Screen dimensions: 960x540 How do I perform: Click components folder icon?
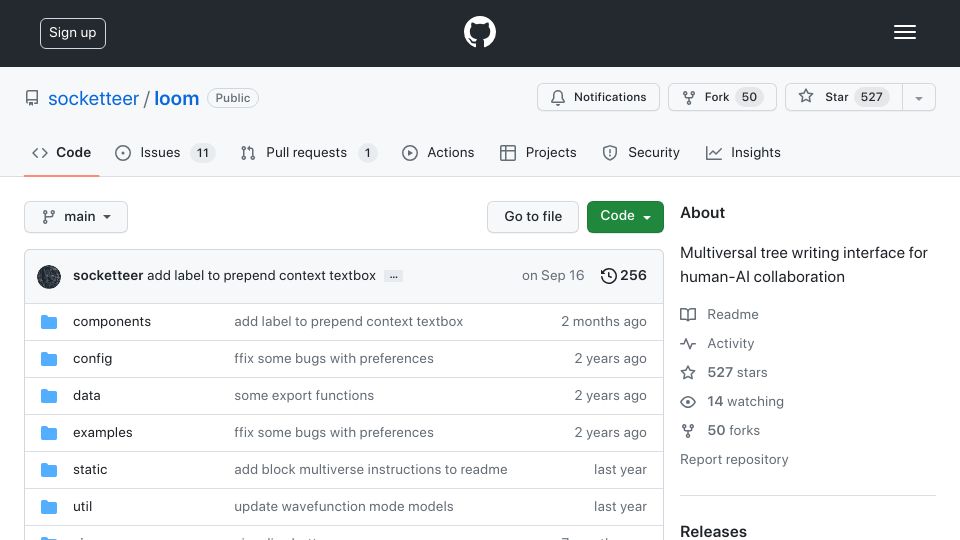tap(49, 322)
